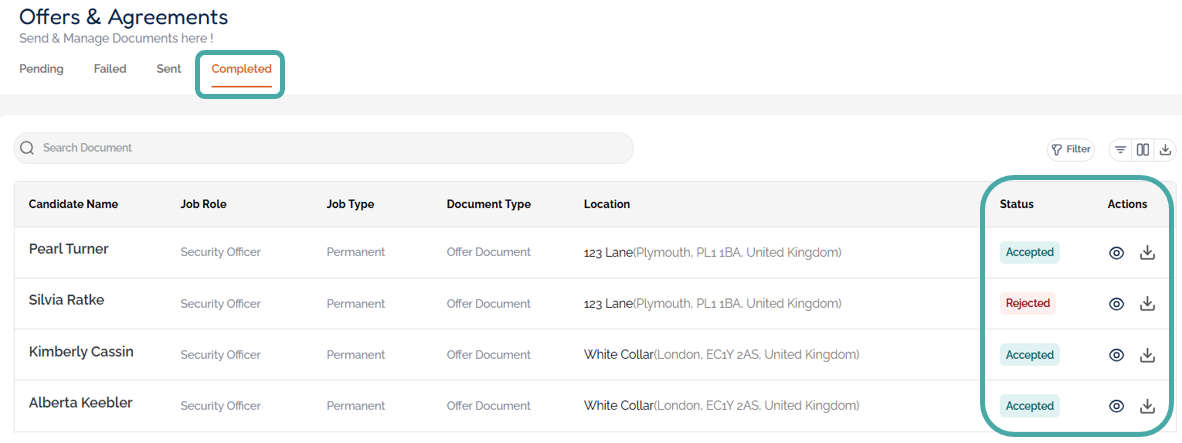Click the export download icon near Filter
This screenshot has height=443, width=1182.
click(x=1165, y=150)
